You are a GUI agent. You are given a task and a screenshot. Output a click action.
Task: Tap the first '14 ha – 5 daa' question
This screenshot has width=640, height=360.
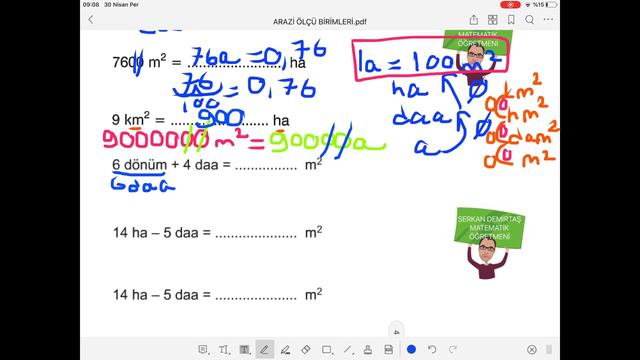pos(218,232)
